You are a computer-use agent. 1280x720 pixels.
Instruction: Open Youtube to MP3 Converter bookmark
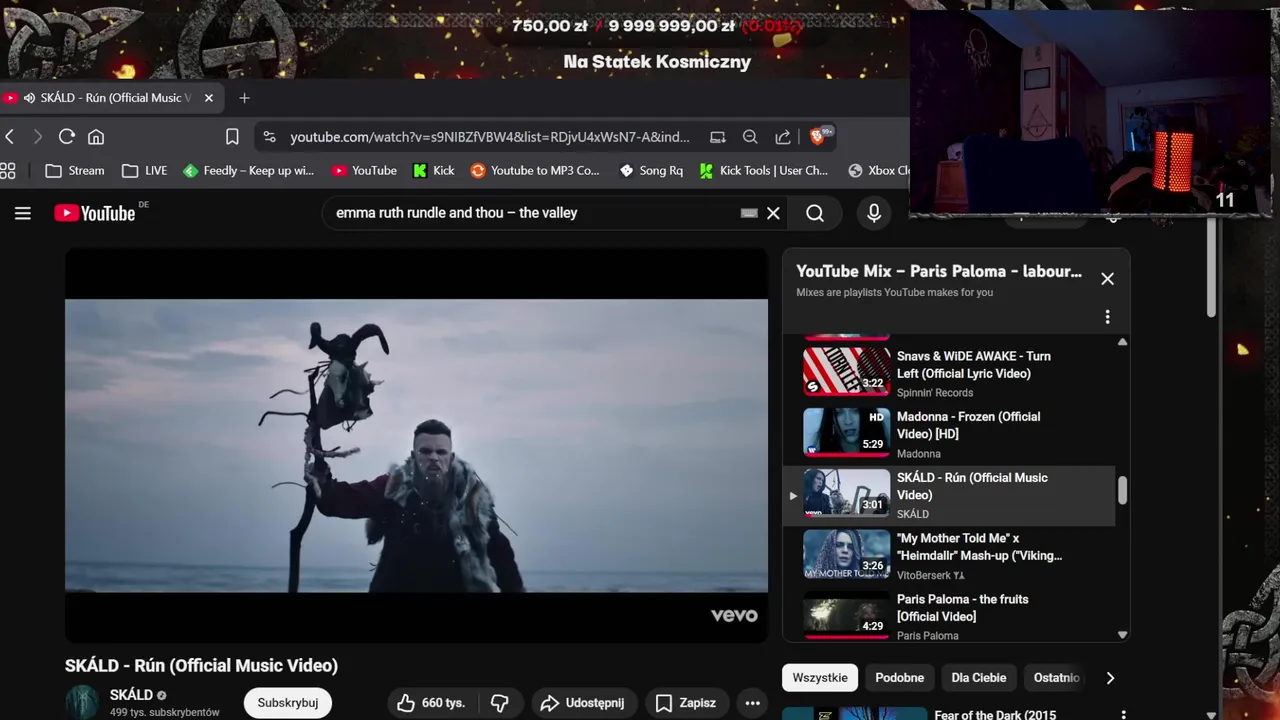535,171
